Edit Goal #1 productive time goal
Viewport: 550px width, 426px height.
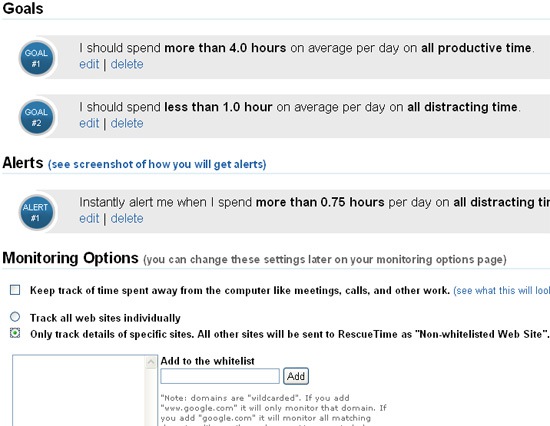tap(89, 64)
